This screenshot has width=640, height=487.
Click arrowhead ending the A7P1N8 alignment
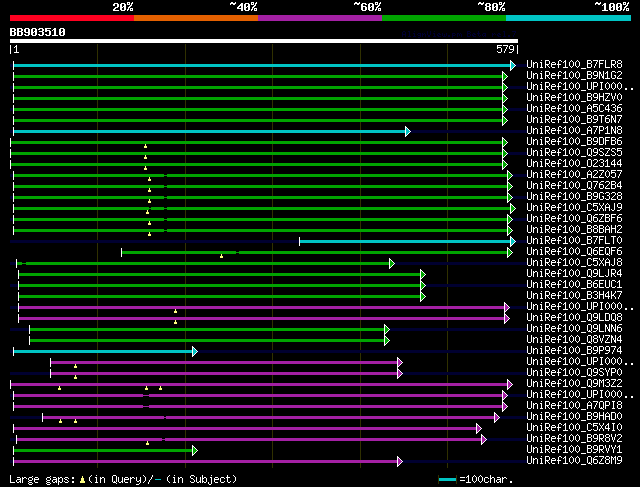point(408,131)
